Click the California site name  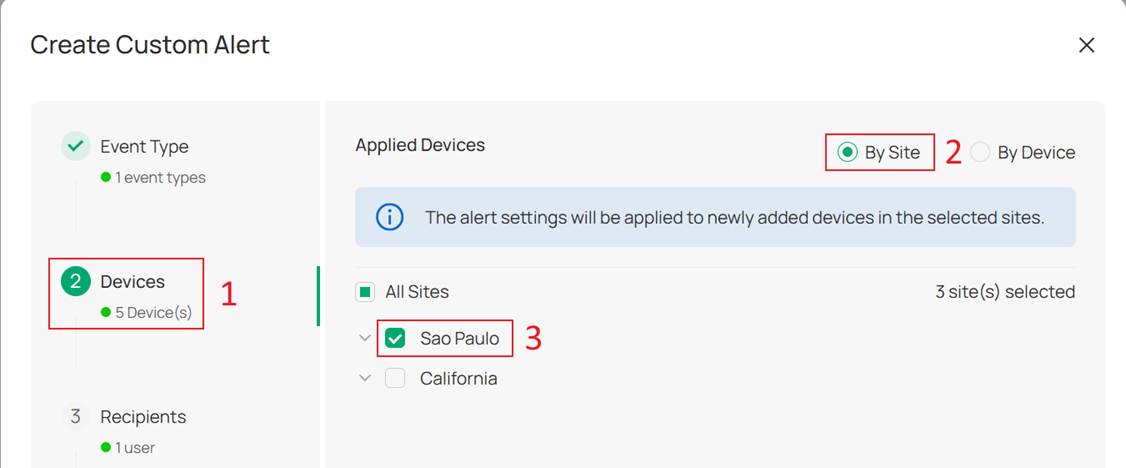point(458,378)
